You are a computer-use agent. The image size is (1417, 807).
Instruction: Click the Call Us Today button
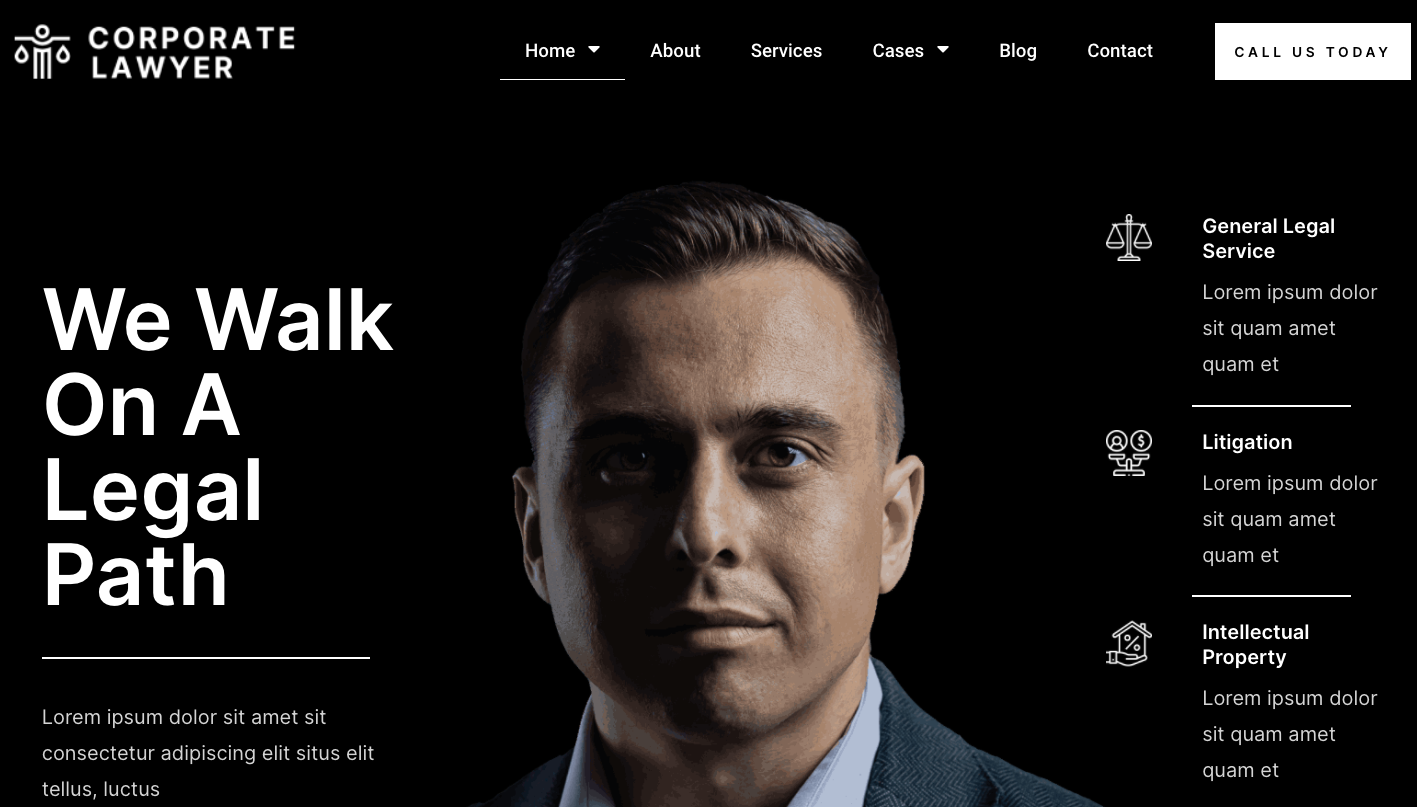1312,52
